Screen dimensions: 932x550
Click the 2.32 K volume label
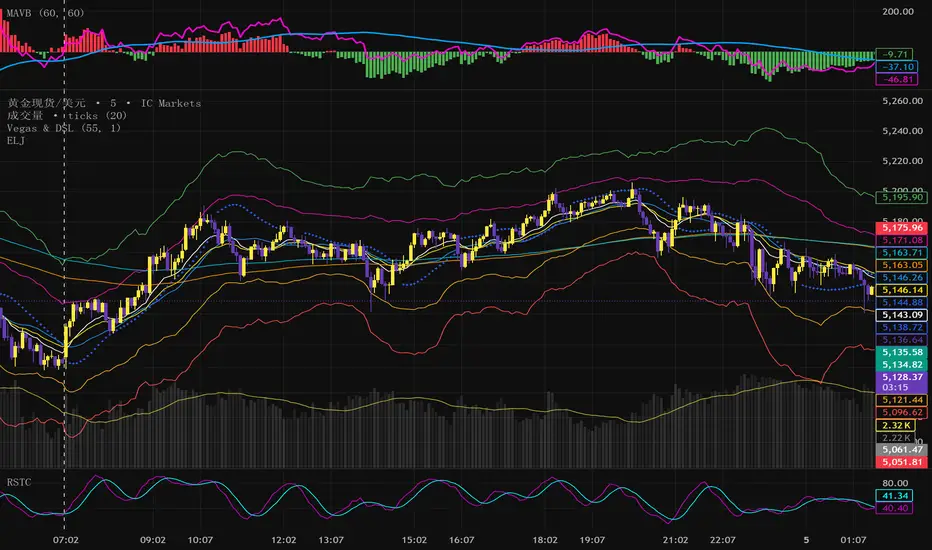coord(896,425)
